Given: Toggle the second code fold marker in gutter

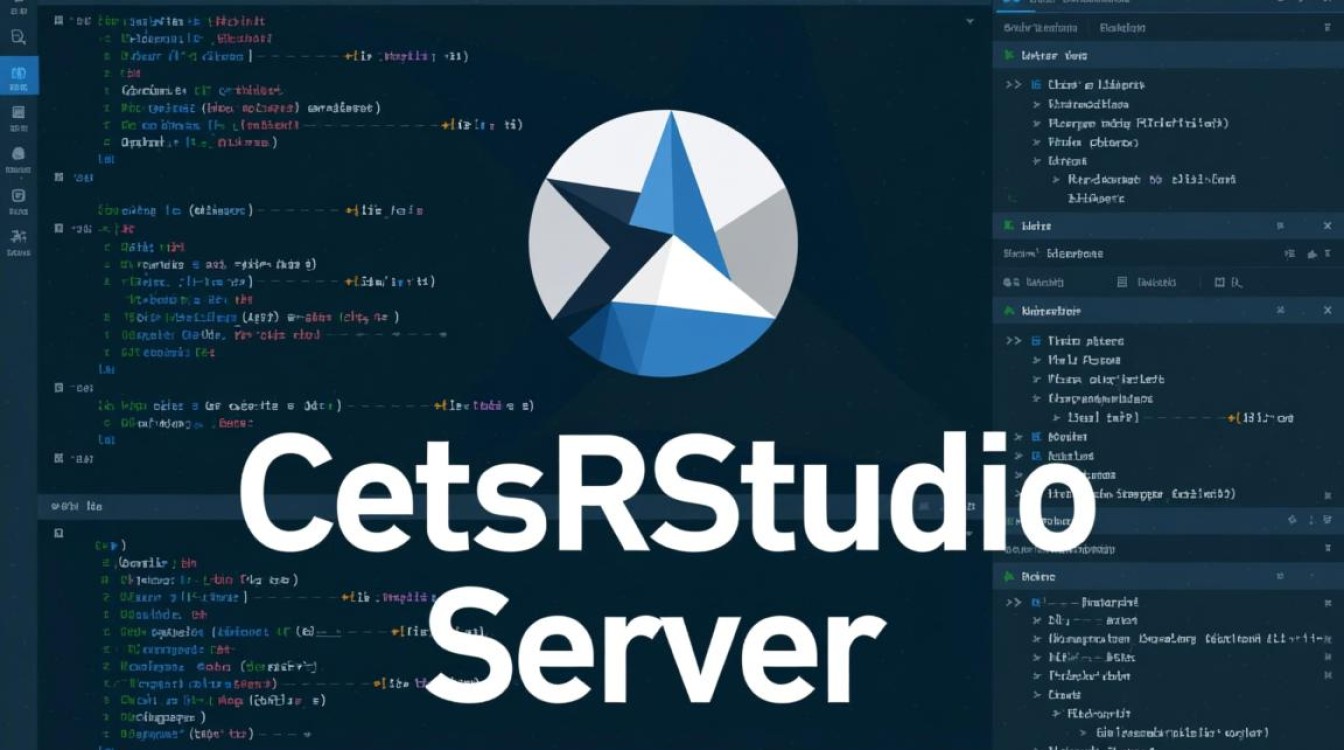Looking at the screenshot, I should pyautogui.click(x=59, y=177).
